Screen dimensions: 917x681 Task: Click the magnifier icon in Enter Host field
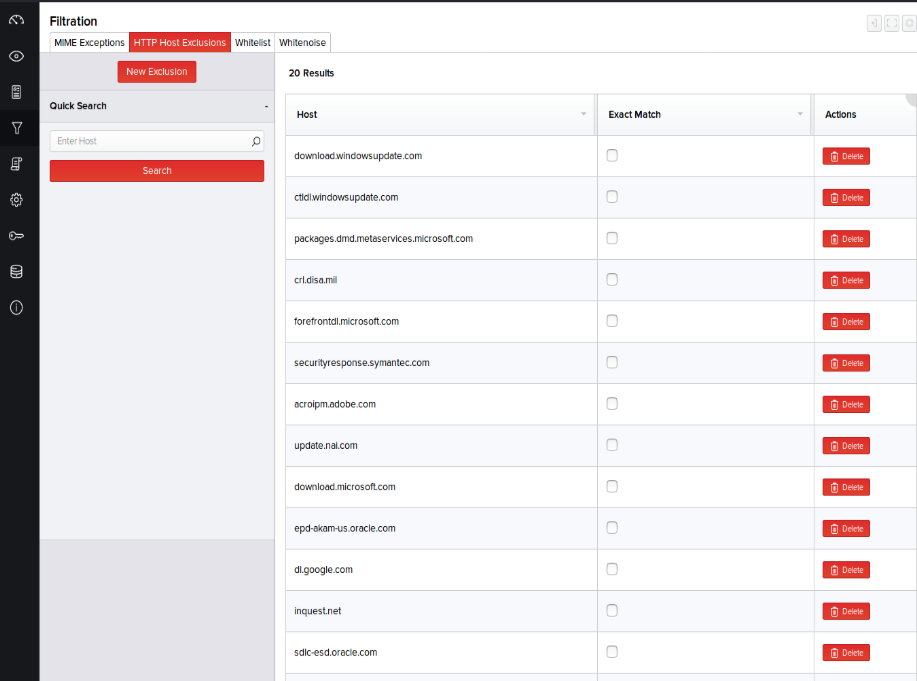pos(256,142)
